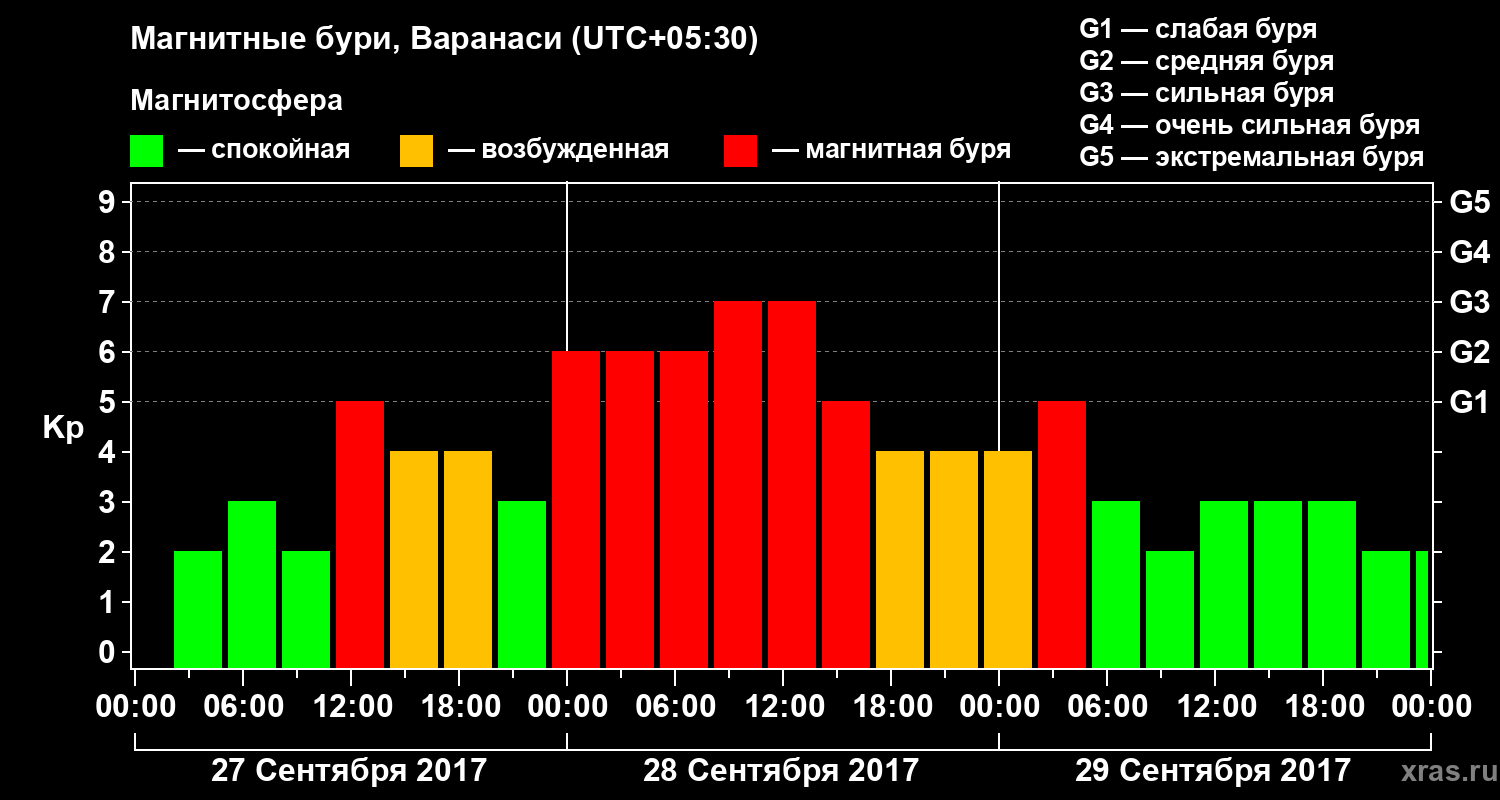Screen dimensions: 1500x800
Task: Click the red 'магнитная буря' legend swatch
Action: tap(740, 151)
